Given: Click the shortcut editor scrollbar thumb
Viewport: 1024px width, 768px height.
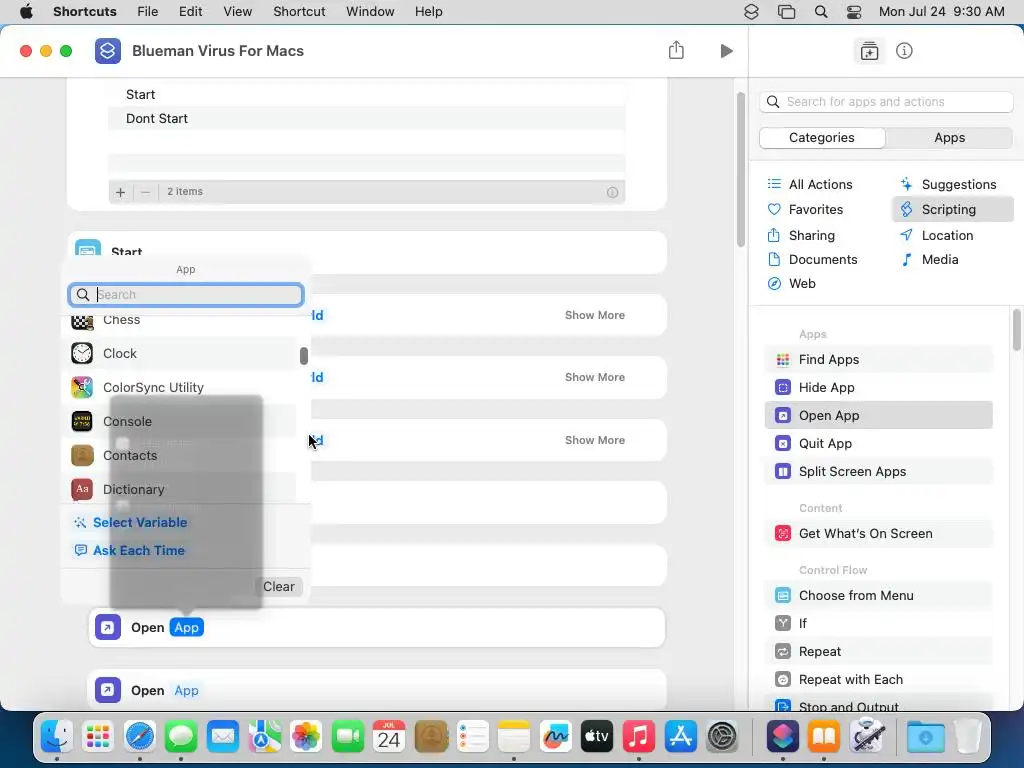Looking at the screenshot, I should point(741,170).
